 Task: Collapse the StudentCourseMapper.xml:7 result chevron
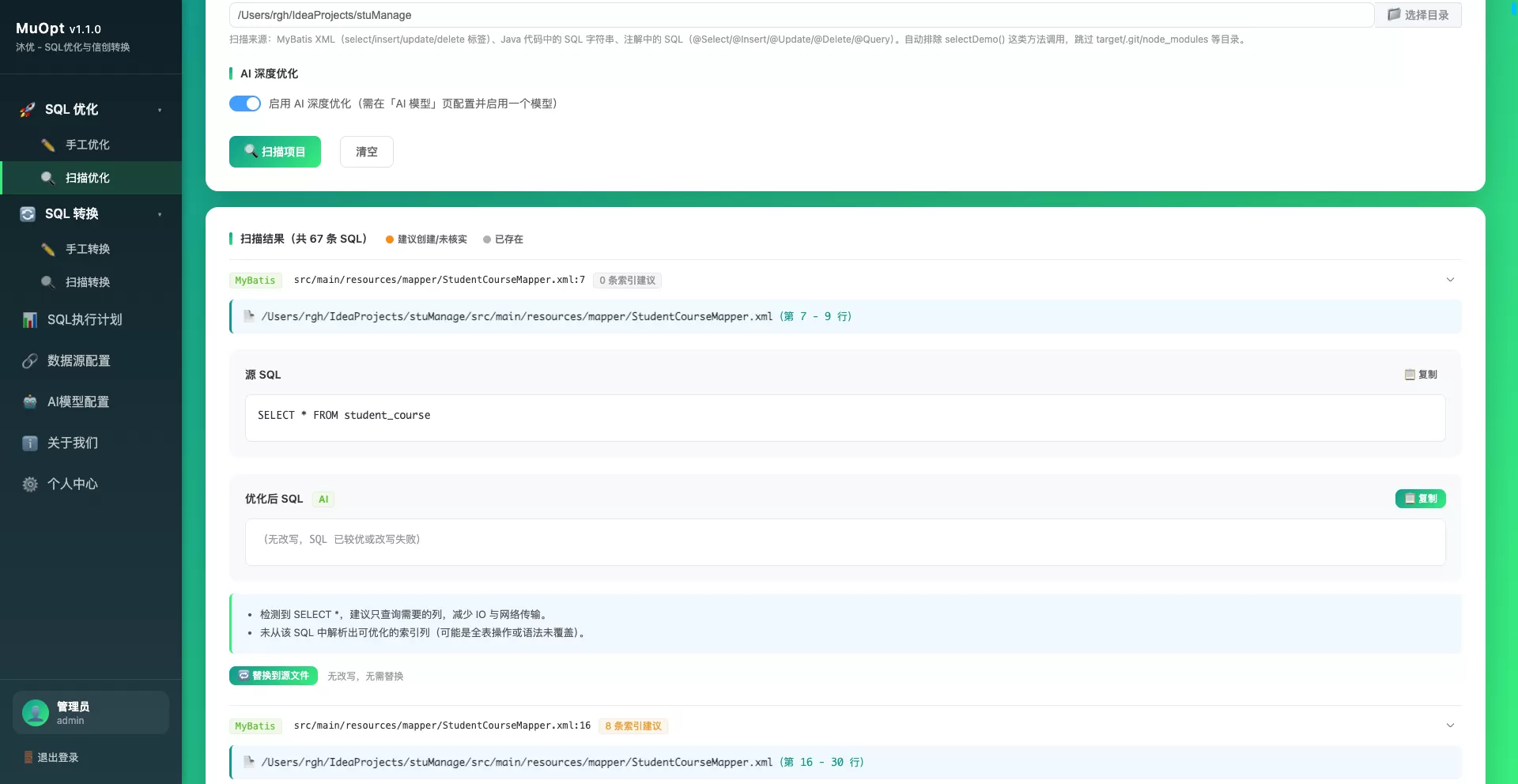coord(1450,280)
